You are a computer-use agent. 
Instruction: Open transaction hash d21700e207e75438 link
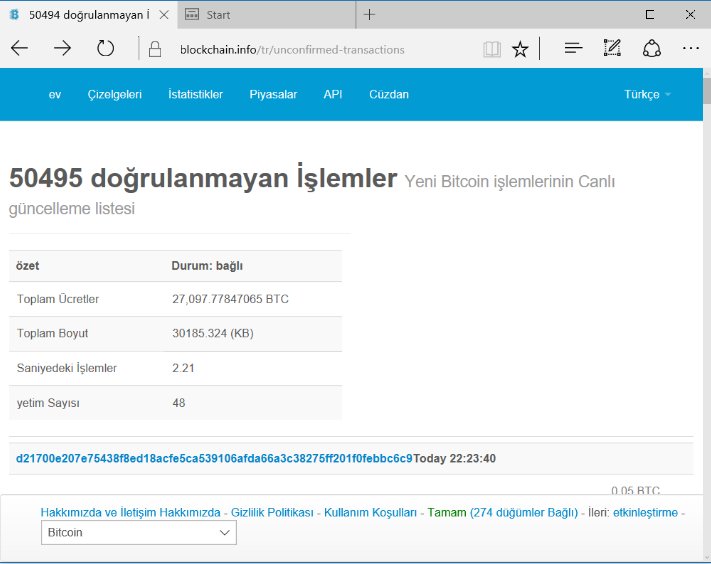pyautogui.click(x=214, y=458)
